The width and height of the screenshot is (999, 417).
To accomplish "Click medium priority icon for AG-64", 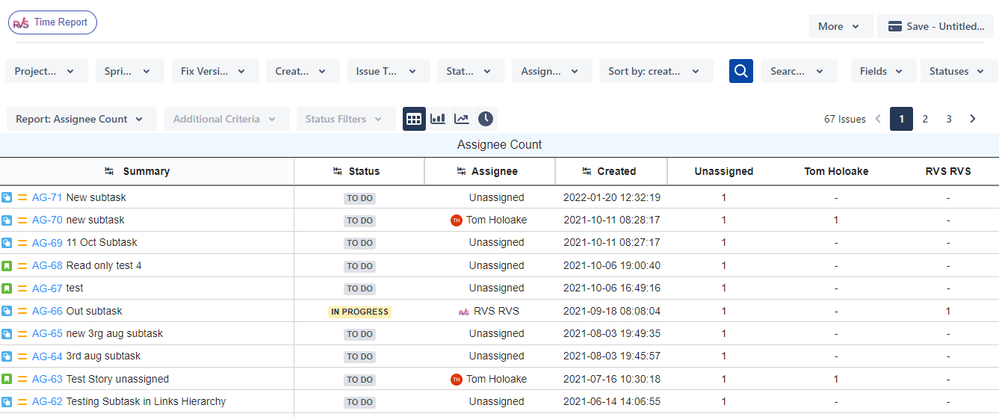I will point(22,357).
